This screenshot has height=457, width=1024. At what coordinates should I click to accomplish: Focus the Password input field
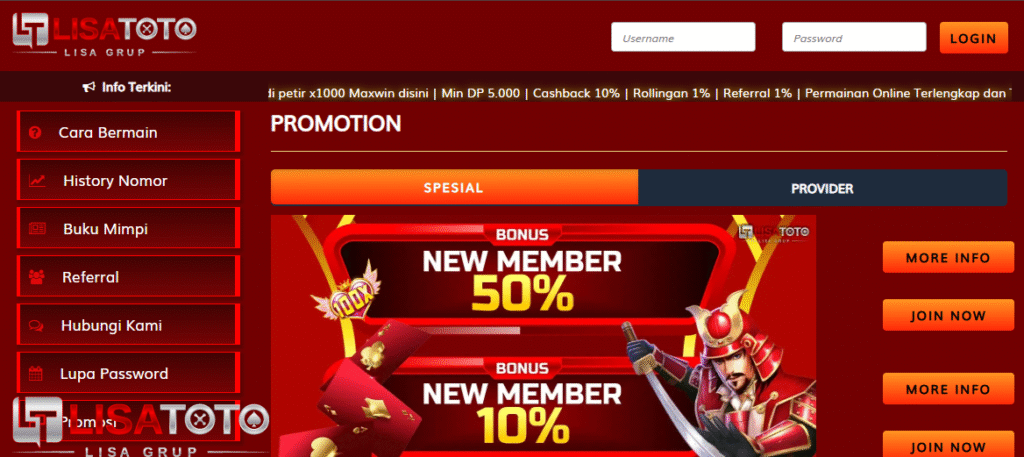coord(854,37)
